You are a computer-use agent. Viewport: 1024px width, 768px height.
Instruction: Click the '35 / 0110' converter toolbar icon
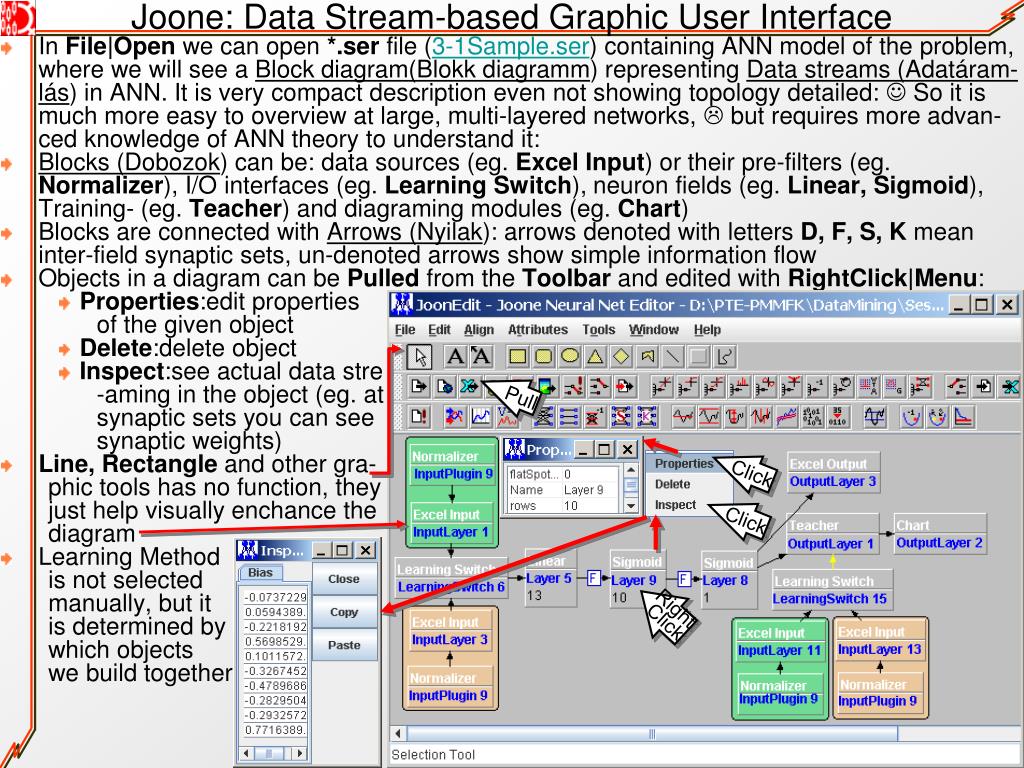pos(837,416)
